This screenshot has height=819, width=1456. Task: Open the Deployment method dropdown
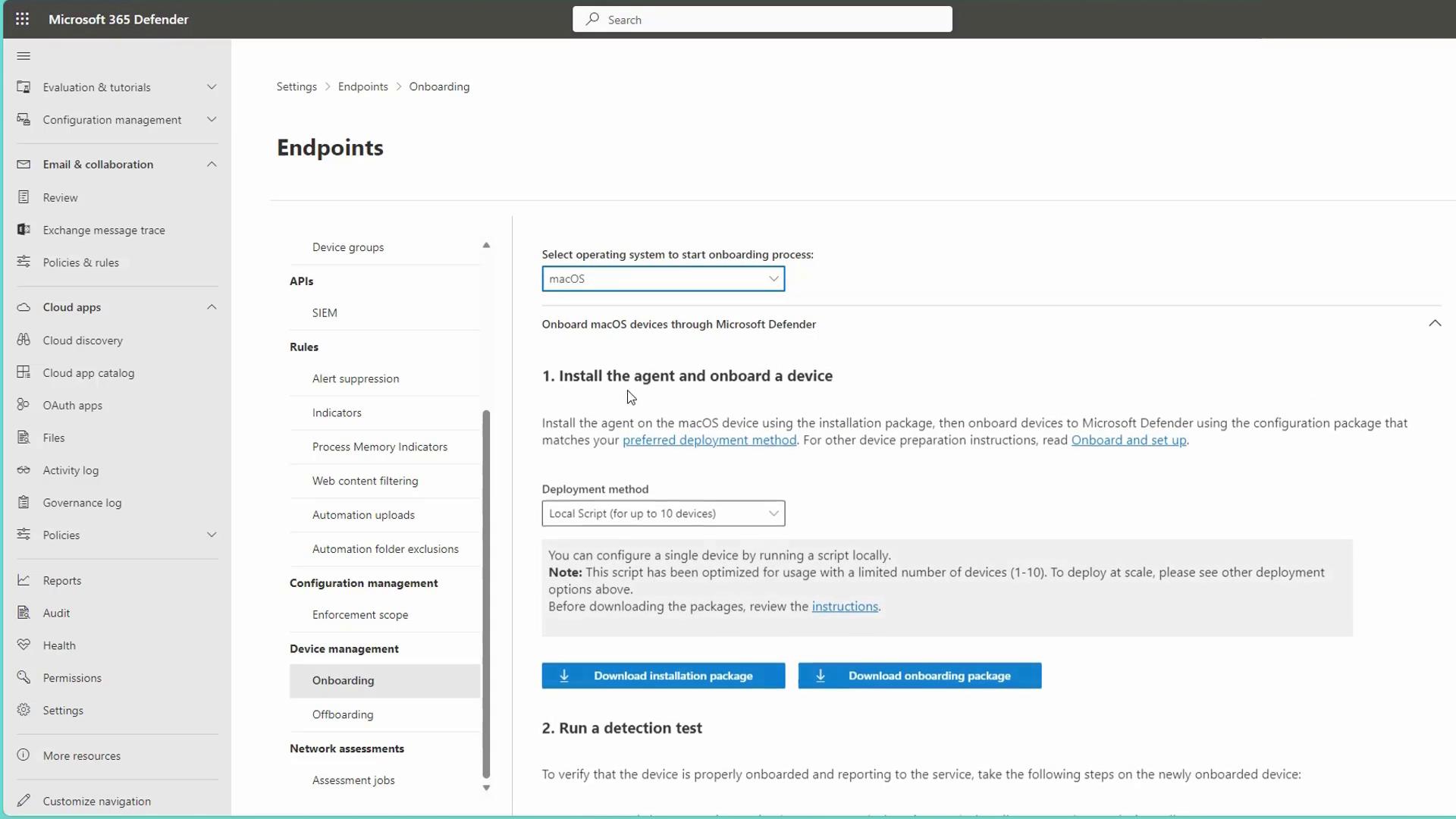(x=663, y=513)
